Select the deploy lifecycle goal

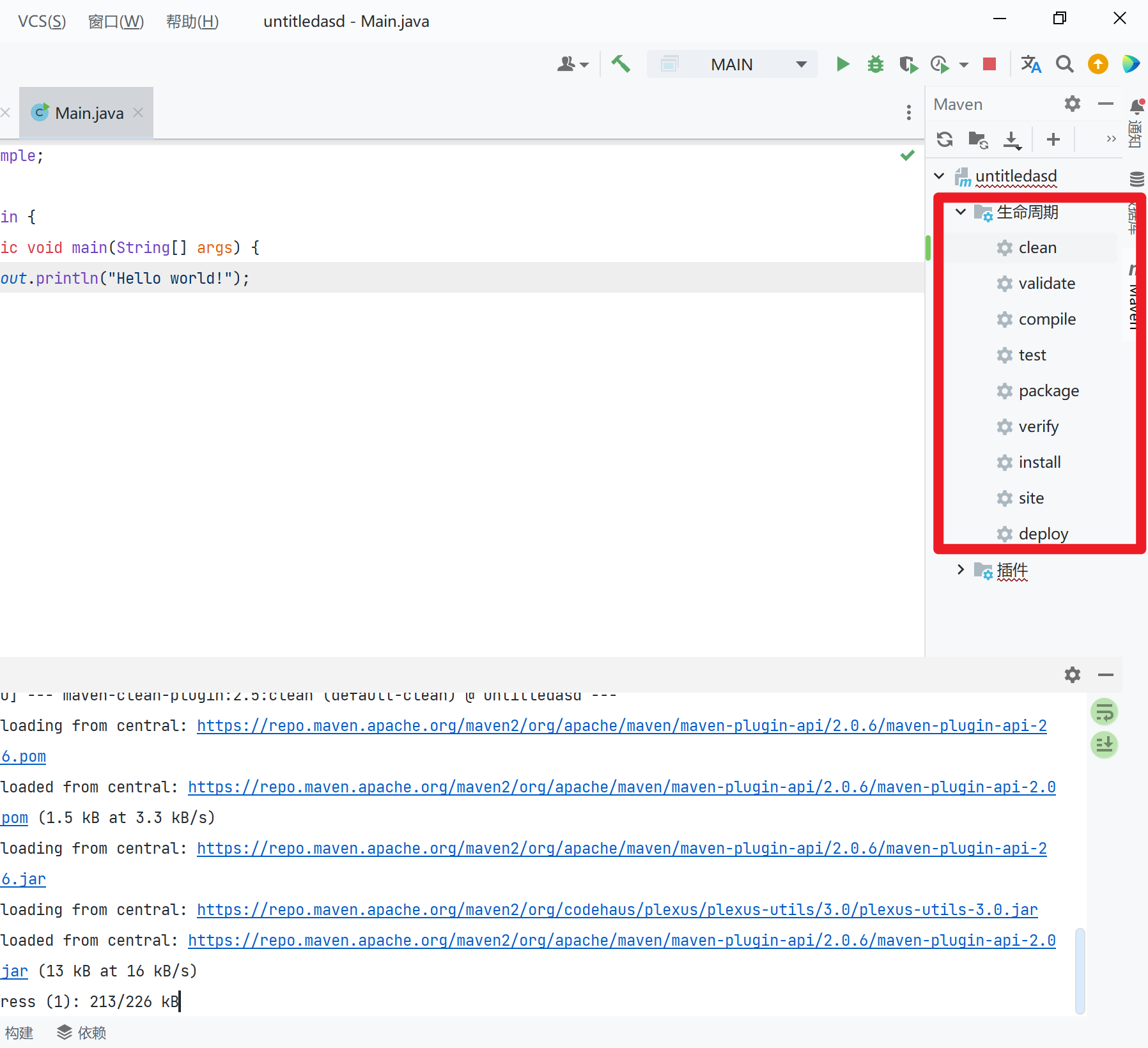point(1031,534)
